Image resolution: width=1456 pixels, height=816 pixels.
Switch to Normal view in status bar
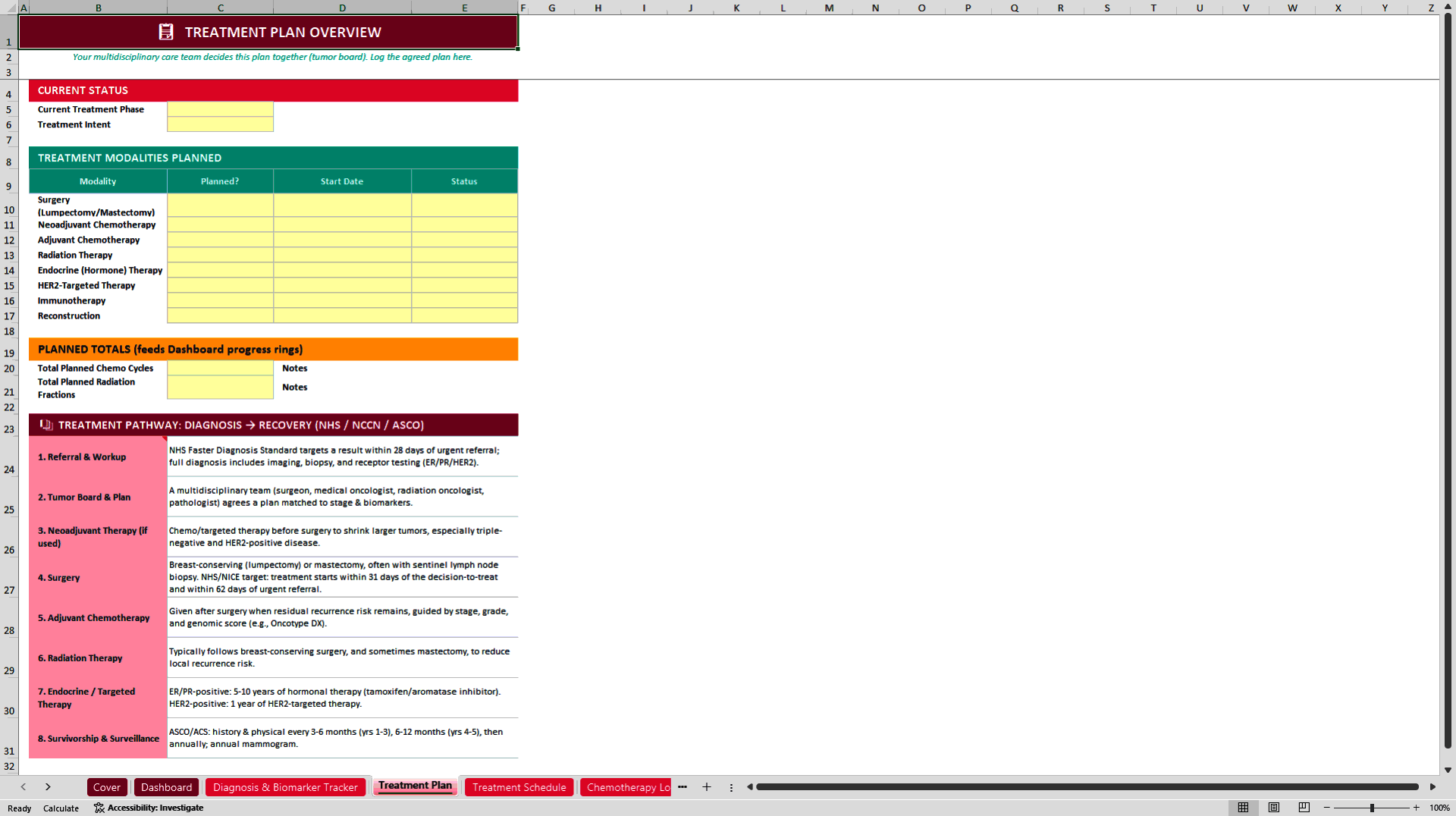[x=1243, y=808]
